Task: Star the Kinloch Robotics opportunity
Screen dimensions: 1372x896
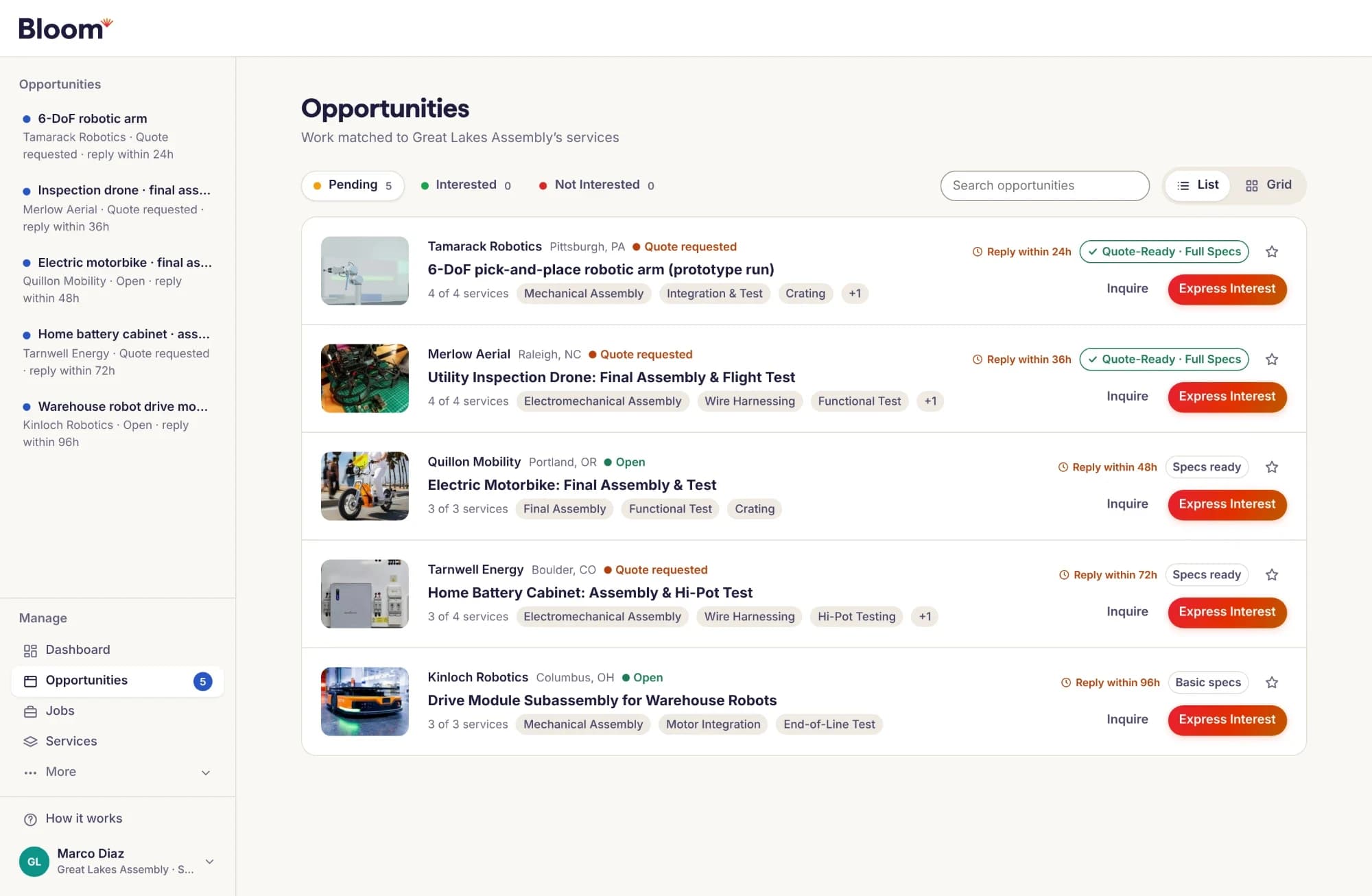Action: [1272, 683]
